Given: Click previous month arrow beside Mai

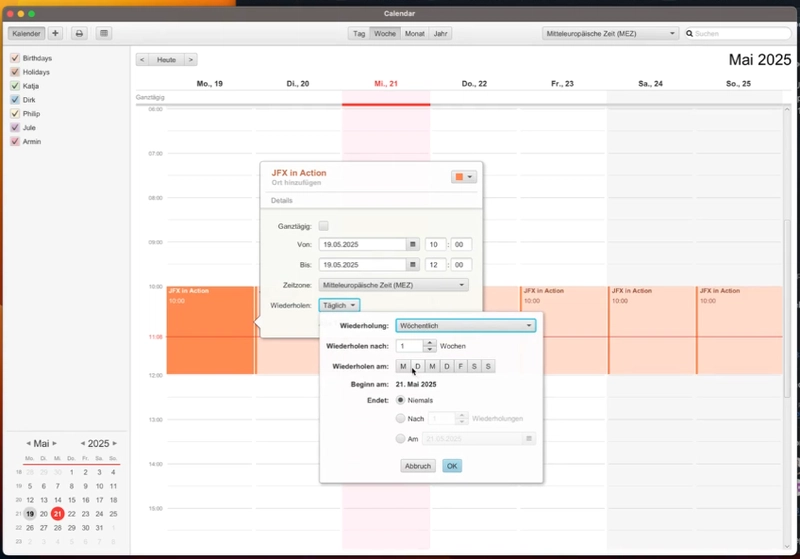Looking at the screenshot, I should (28, 443).
